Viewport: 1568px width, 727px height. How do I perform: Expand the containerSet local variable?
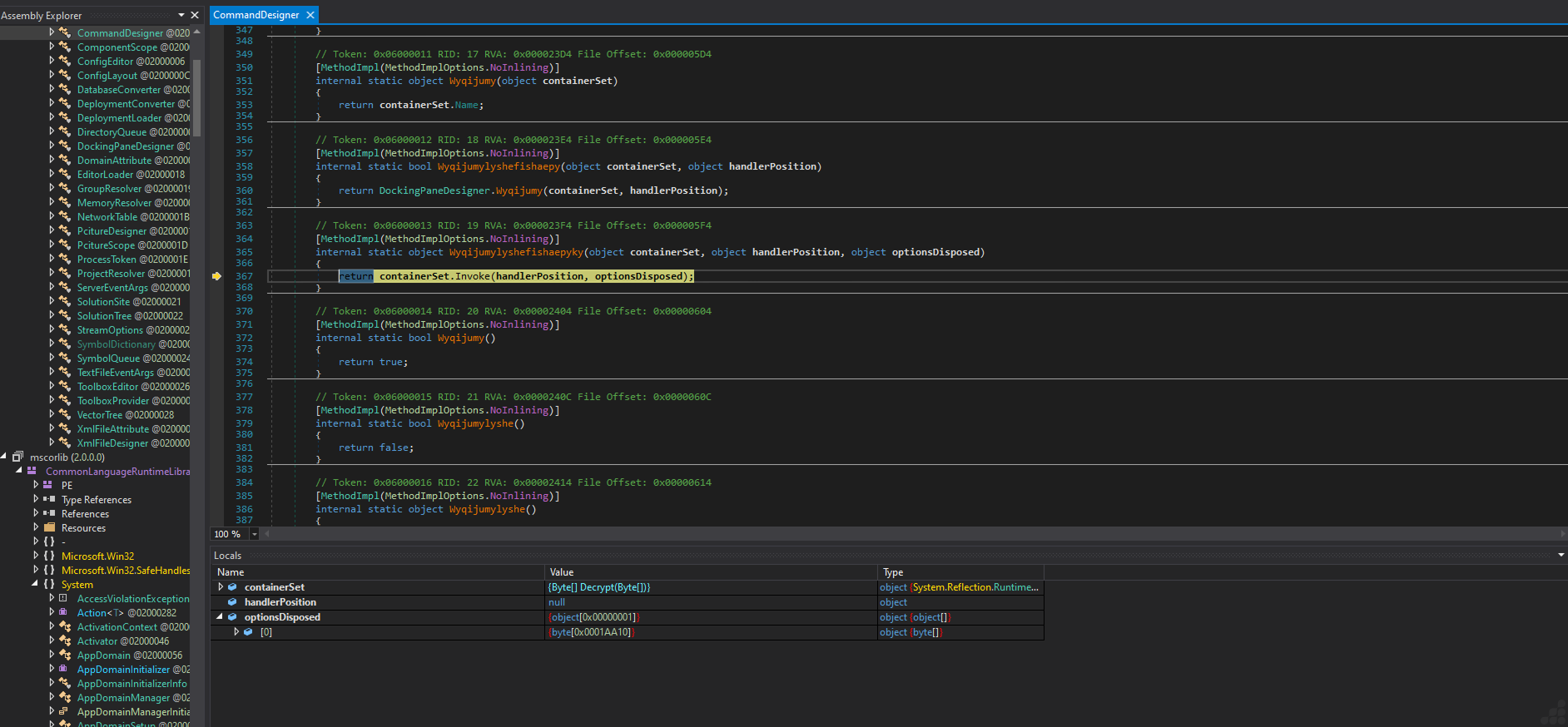coord(221,587)
